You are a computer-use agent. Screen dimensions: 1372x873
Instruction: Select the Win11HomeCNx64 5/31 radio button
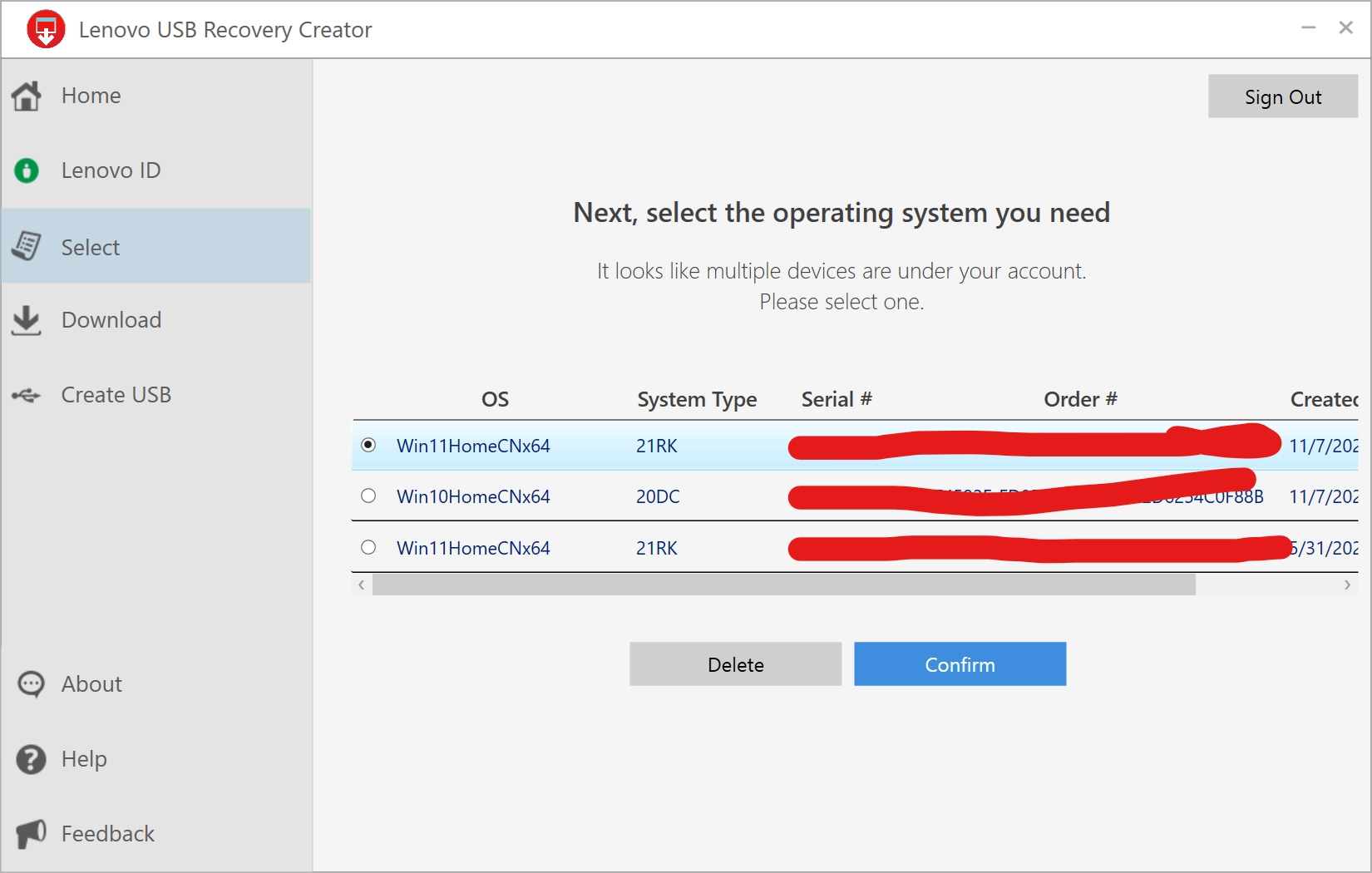[x=368, y=547]
